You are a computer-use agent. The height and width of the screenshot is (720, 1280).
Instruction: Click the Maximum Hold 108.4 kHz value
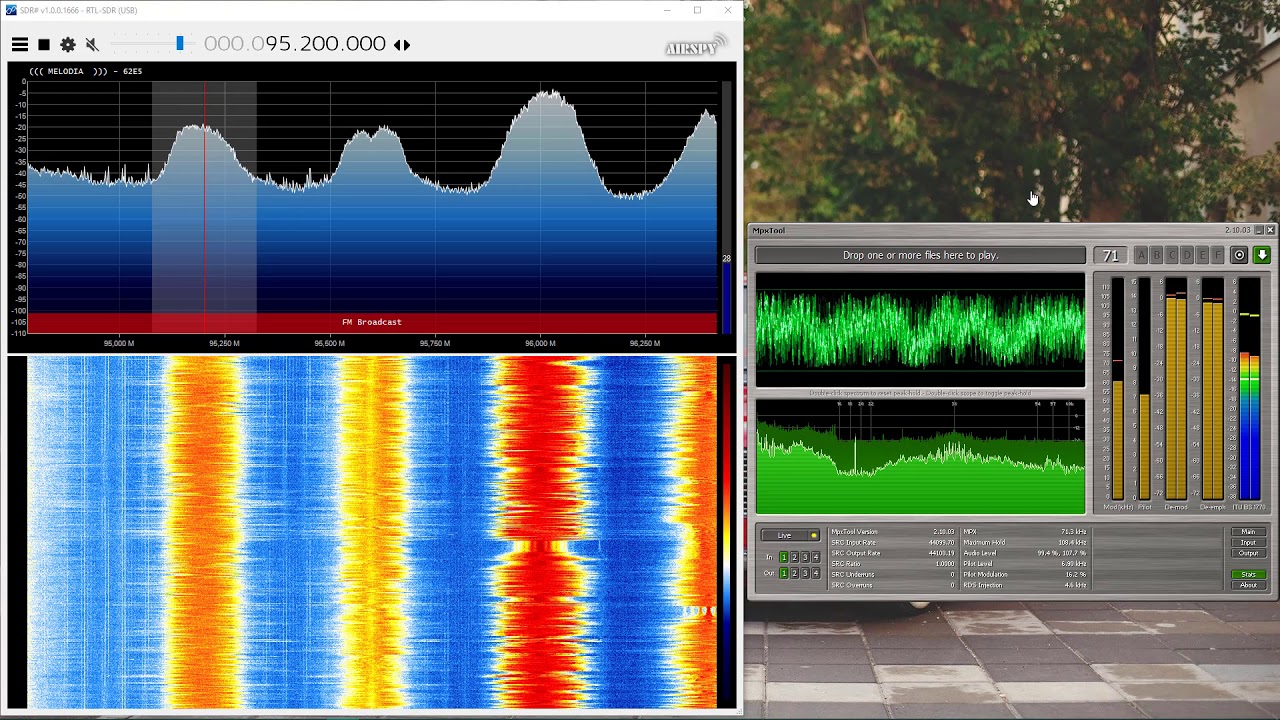1070,542
